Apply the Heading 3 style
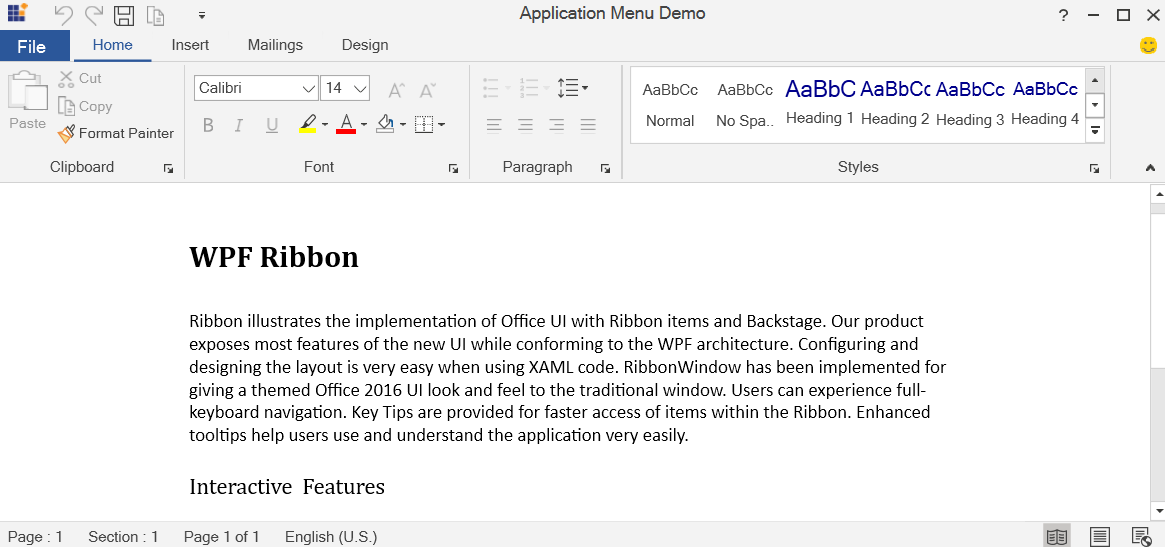The image size is (1165, 547). [970, 103]
